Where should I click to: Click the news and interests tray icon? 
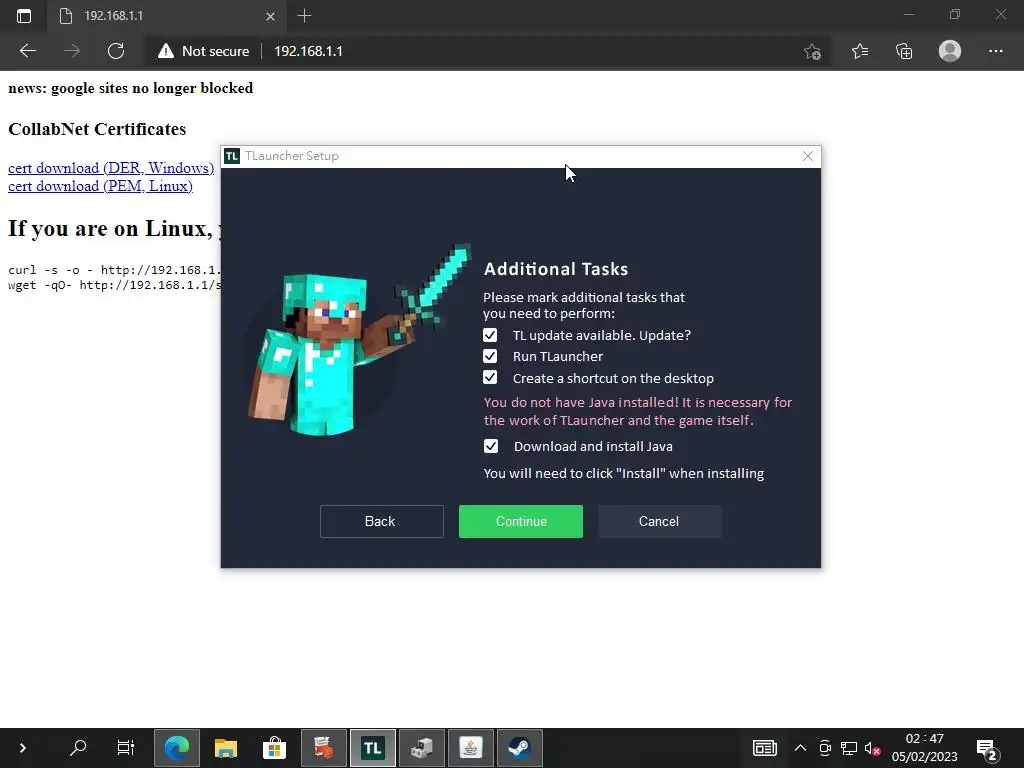point(765,748)
